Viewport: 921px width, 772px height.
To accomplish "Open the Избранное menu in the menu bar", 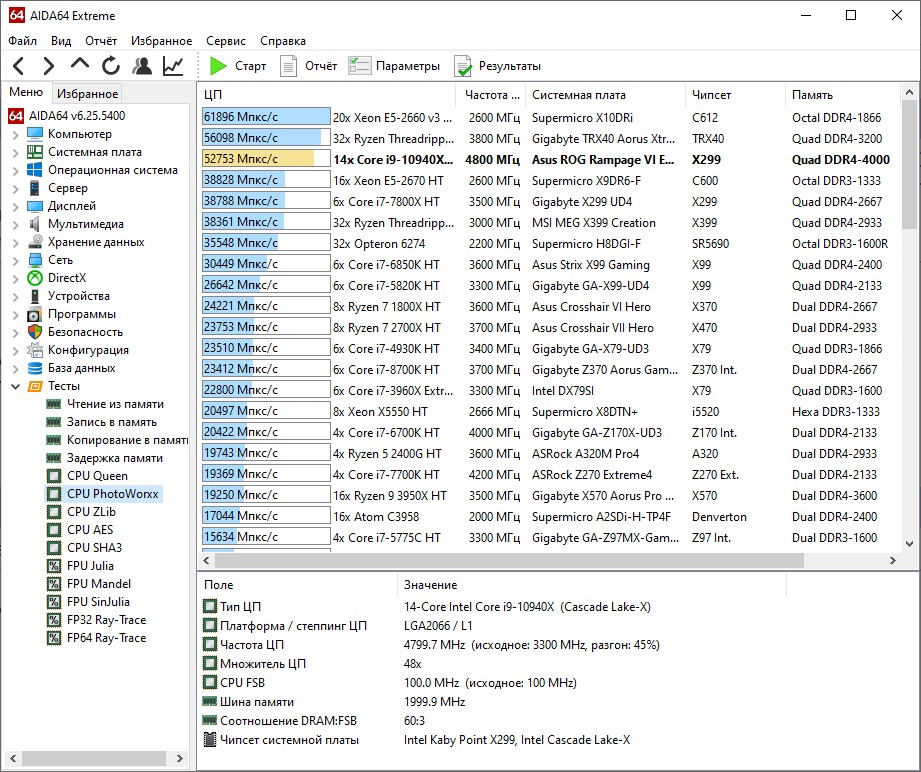I will coord(162,41).
